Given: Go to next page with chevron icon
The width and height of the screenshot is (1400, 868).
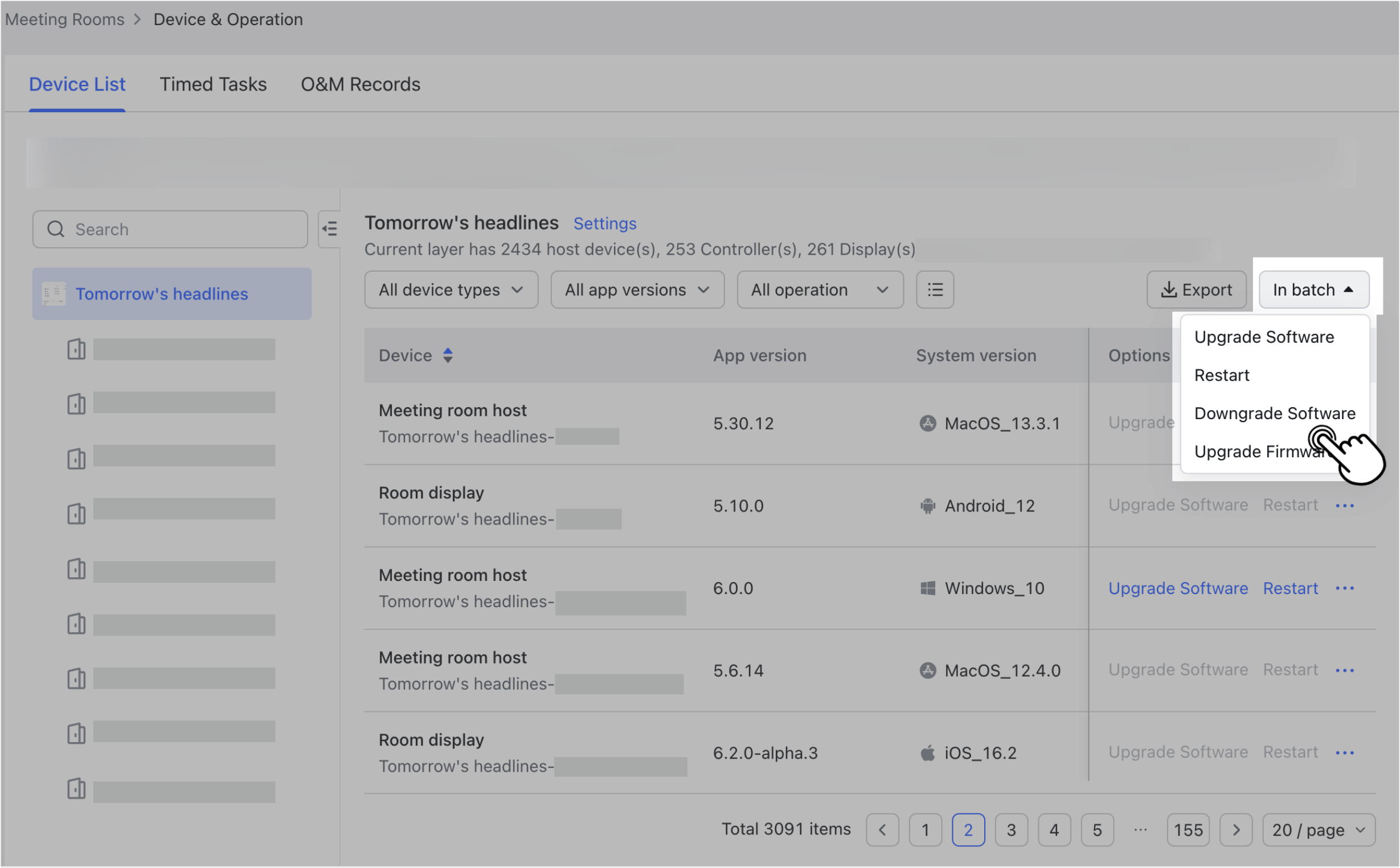Looking at the screenshot, I should pos(1237,829).
